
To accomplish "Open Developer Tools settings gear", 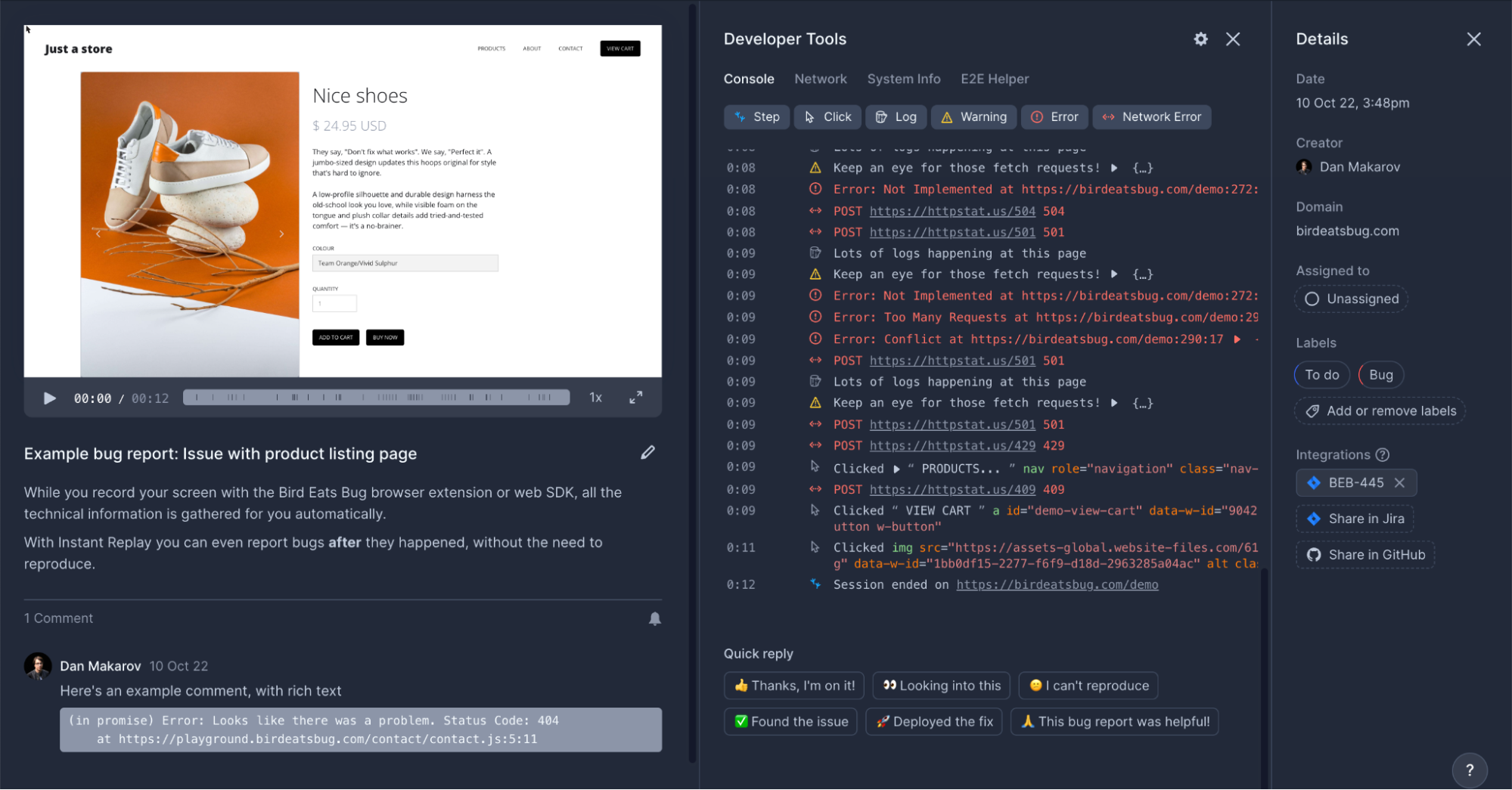I will (x=1200, y=39).
